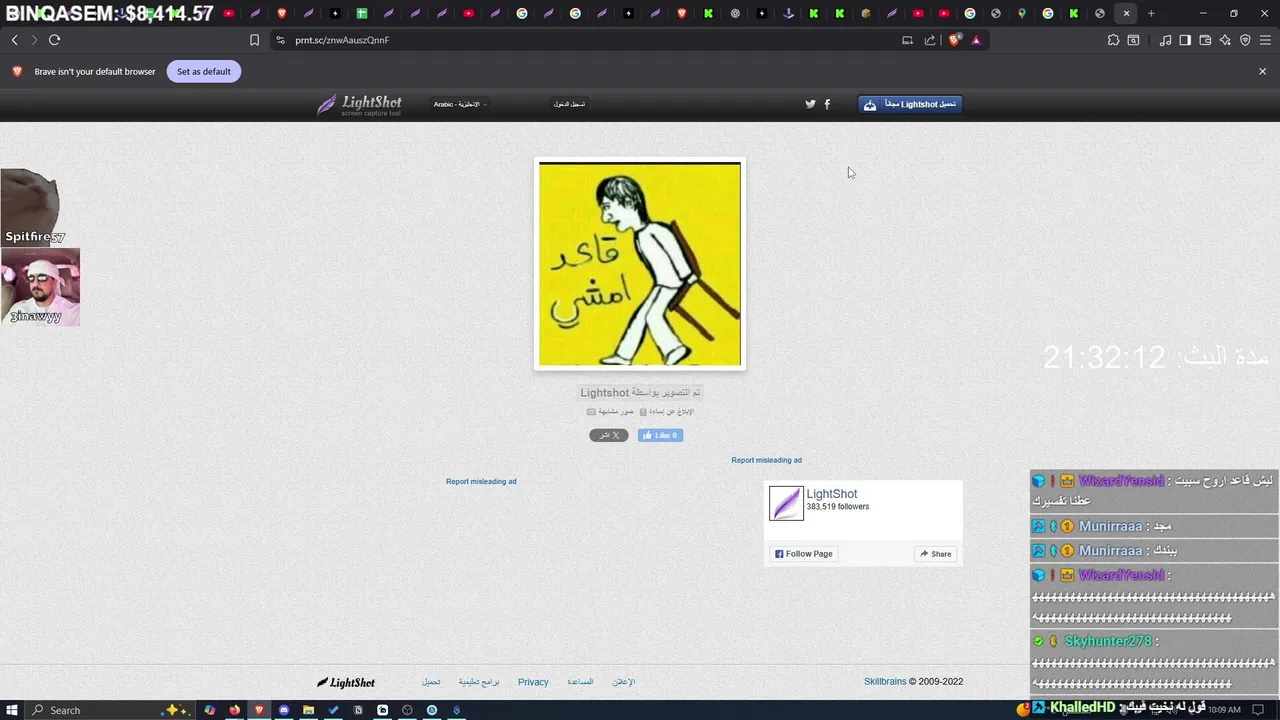Open the Privacy footer link
This screenshot has width=1280, height=720.
click(533, 682)
